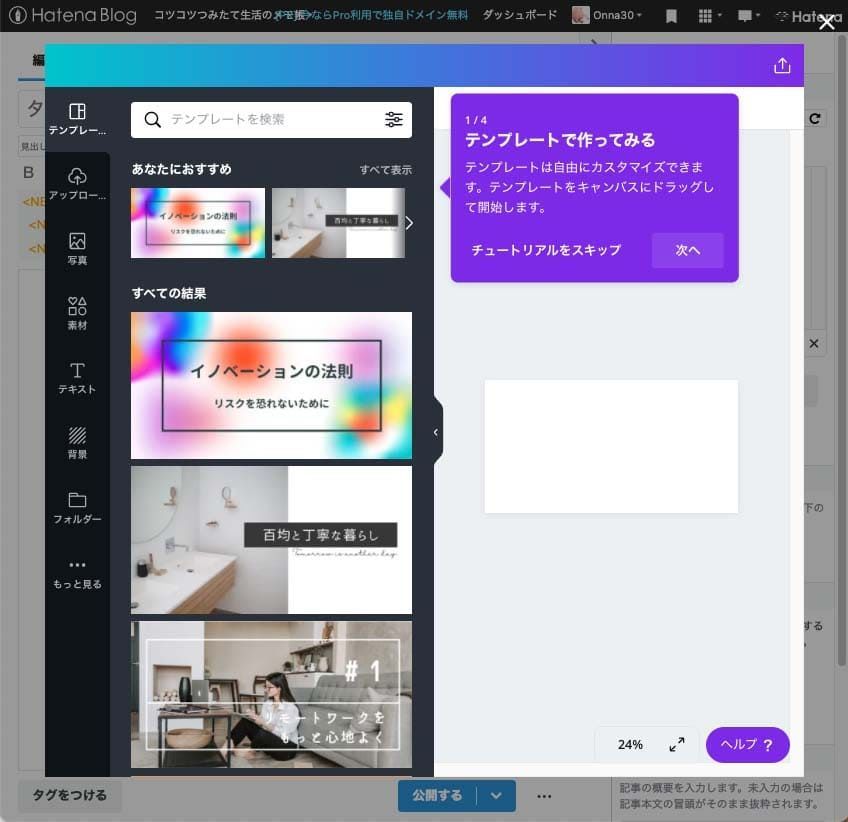
Task: Click the Hatena Blog logo
Action: (73, 15)
